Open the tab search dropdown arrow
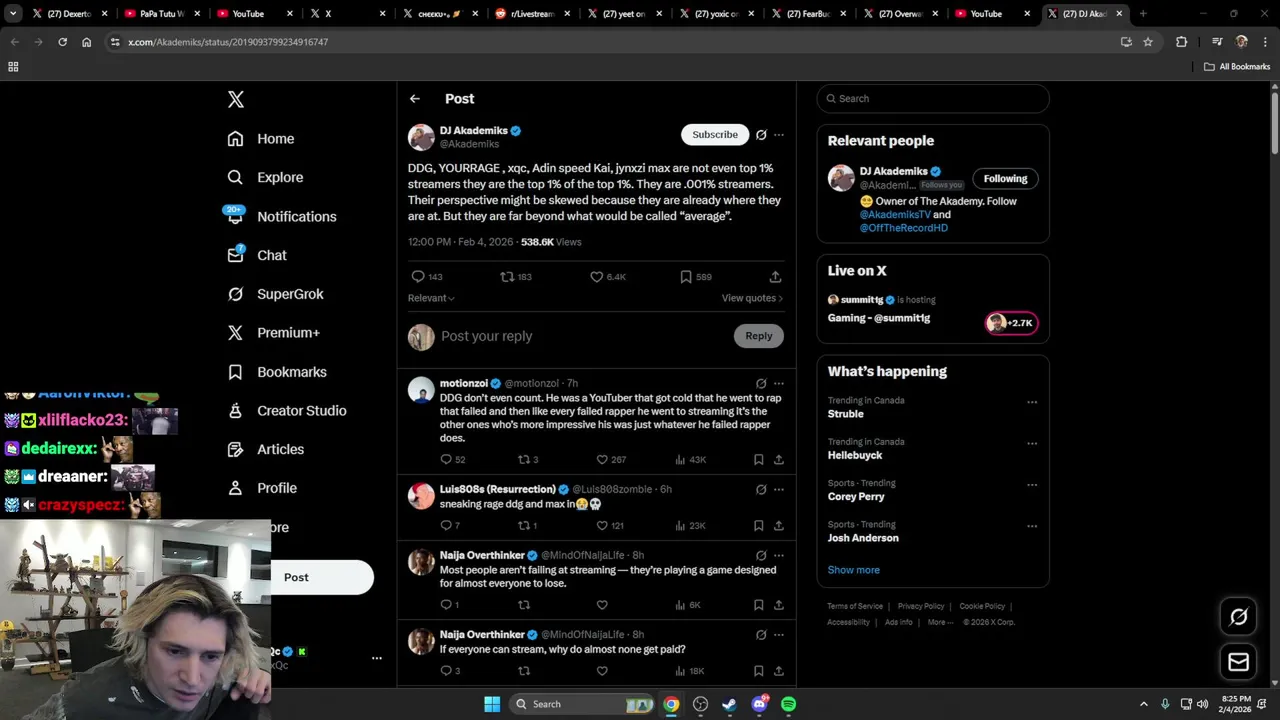 pos(13,14)
